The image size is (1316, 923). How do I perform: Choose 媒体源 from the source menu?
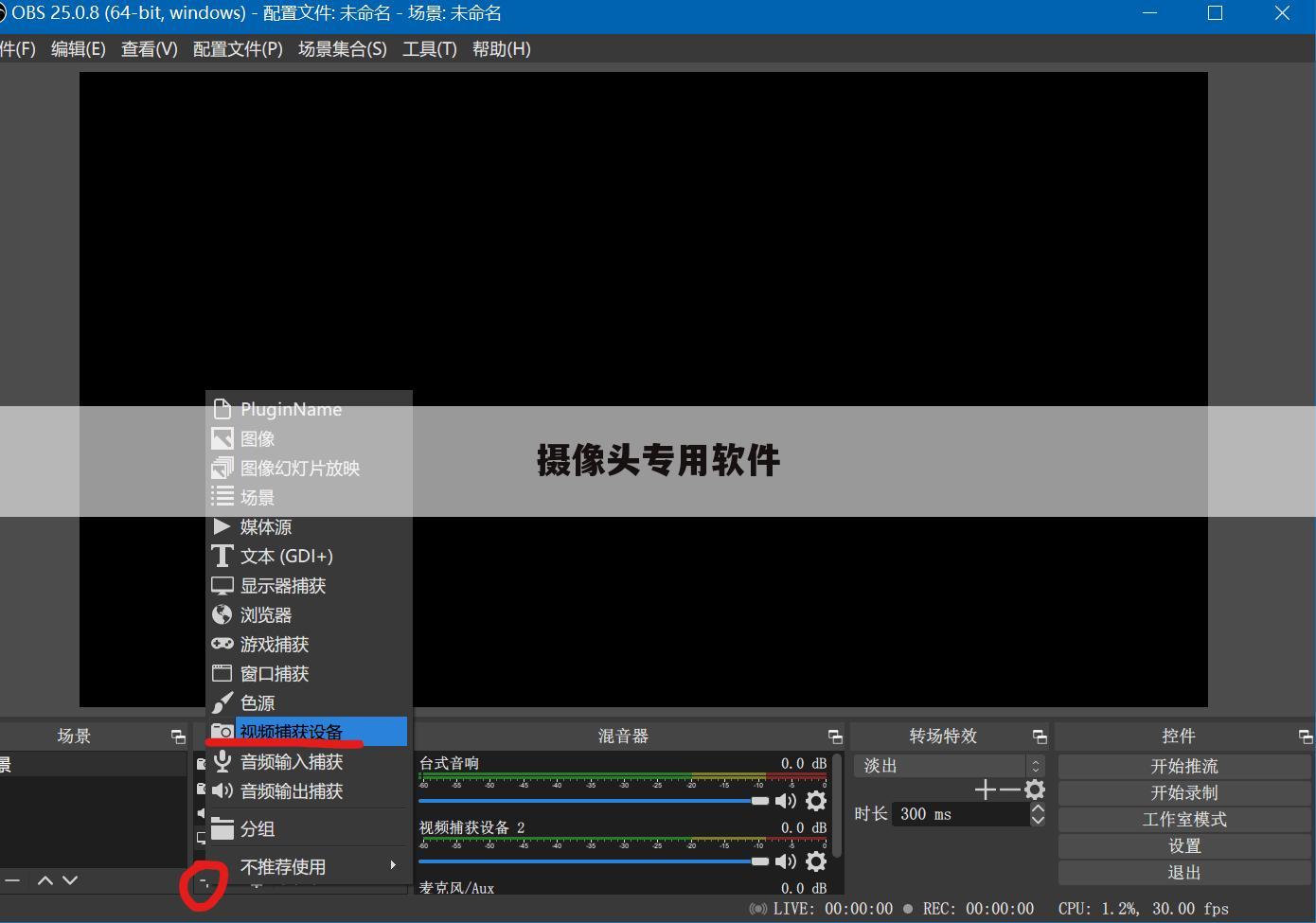pos(309,526)
